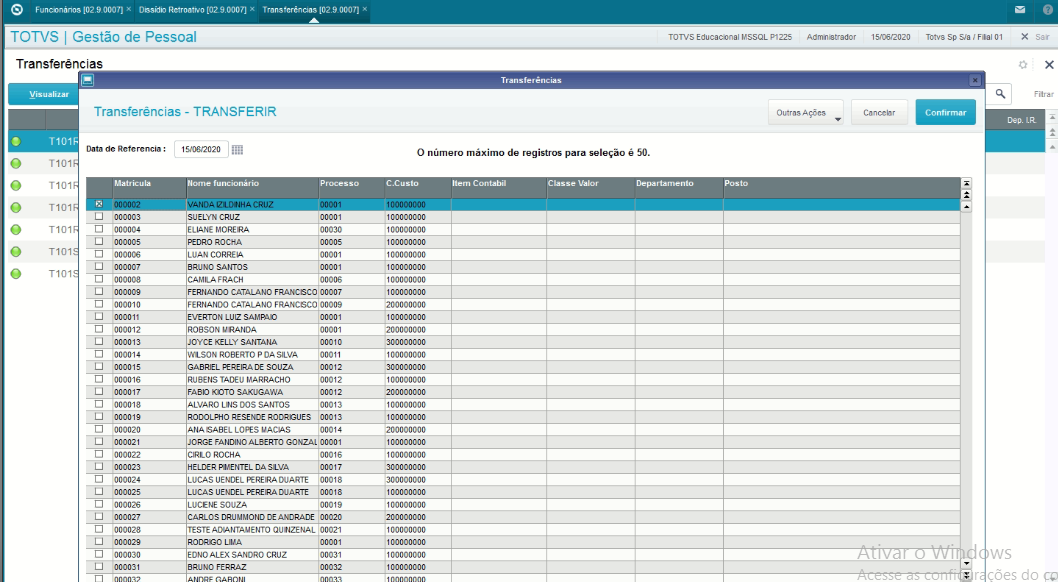This screenshot has width=1058, height=582.
Task: Close the Transferências background panel
Action: pyautogui.click(x=1049, y=65)
